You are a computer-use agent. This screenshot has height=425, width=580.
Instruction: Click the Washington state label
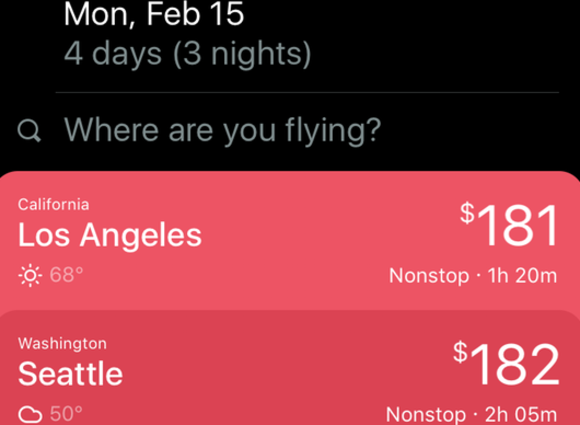[x=62, y=344]
